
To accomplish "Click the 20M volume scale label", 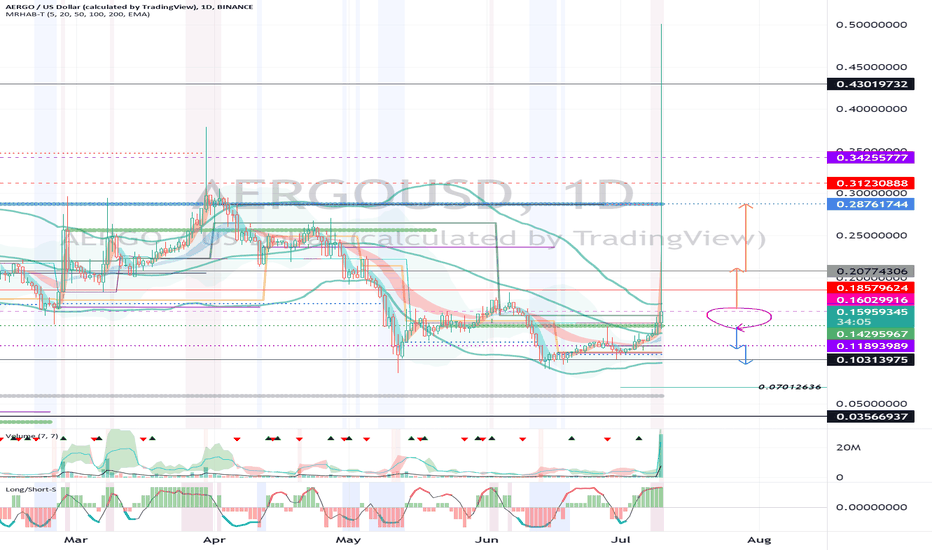I will 848,448.
